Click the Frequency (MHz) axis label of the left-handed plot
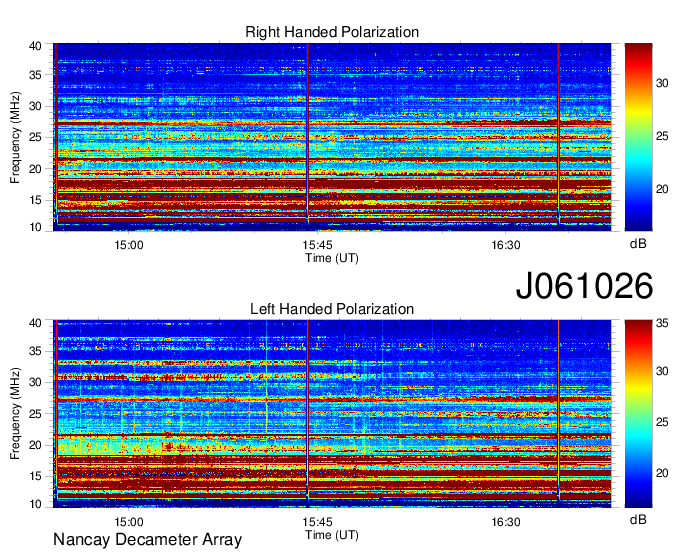This screenshot has width=680, height=552. (x=15, y=414)
